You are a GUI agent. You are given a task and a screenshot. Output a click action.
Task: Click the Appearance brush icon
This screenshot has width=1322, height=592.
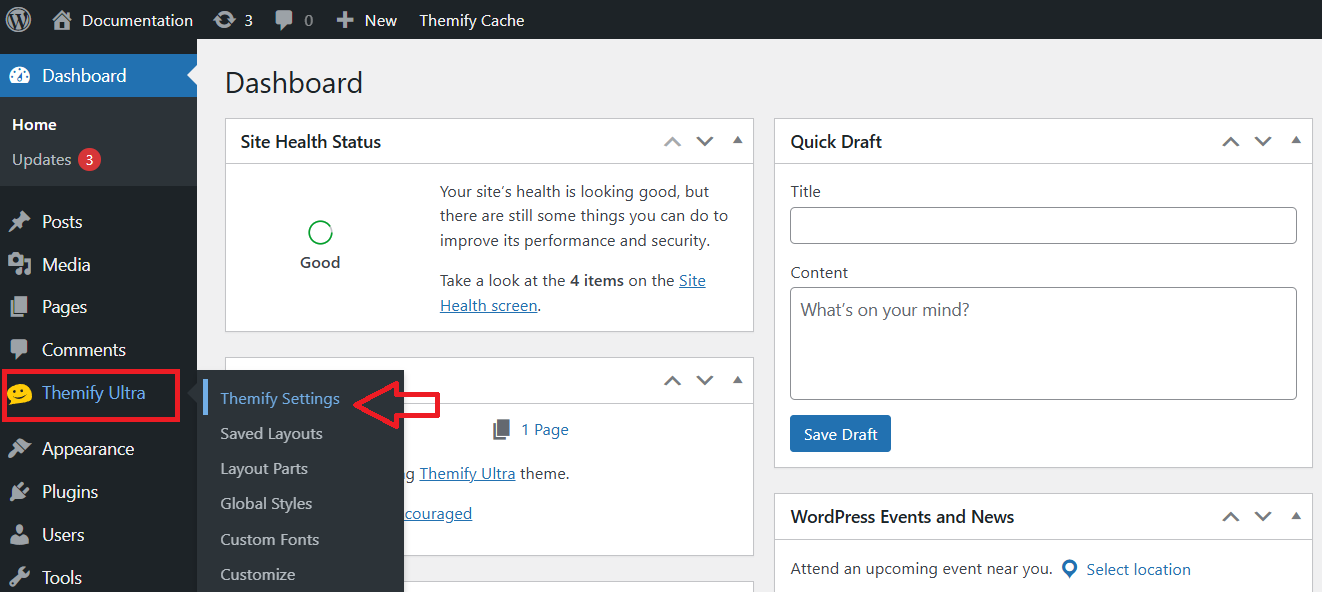click(20, 448)
